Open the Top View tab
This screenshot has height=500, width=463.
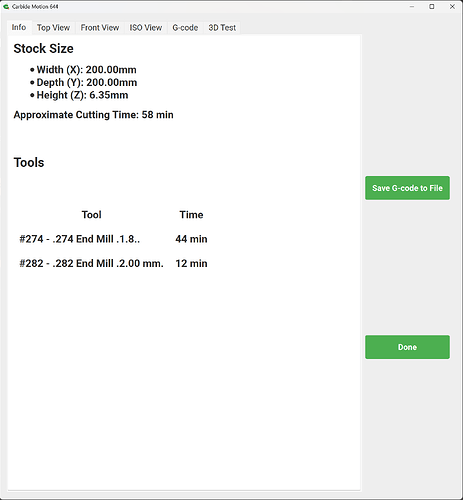(53, 28)
